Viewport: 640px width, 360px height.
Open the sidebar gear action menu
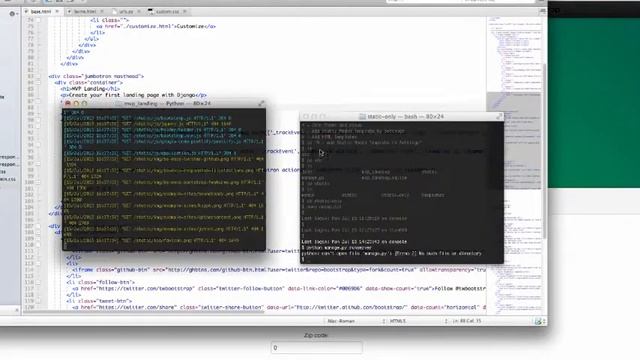[x=13, y=13]
